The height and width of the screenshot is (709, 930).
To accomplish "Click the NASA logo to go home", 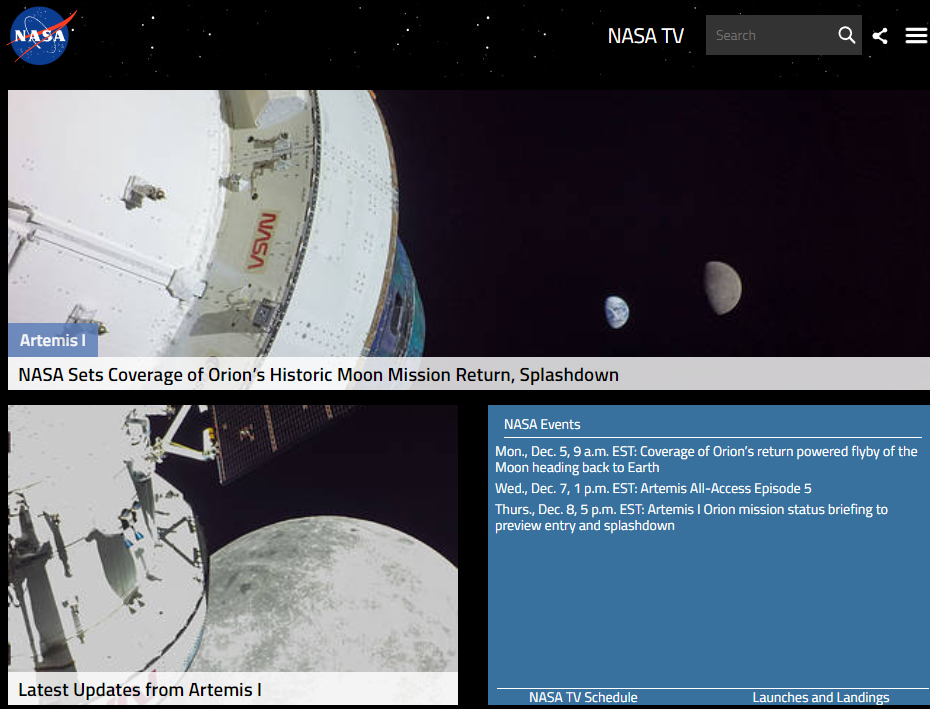I will pos(40,36).
